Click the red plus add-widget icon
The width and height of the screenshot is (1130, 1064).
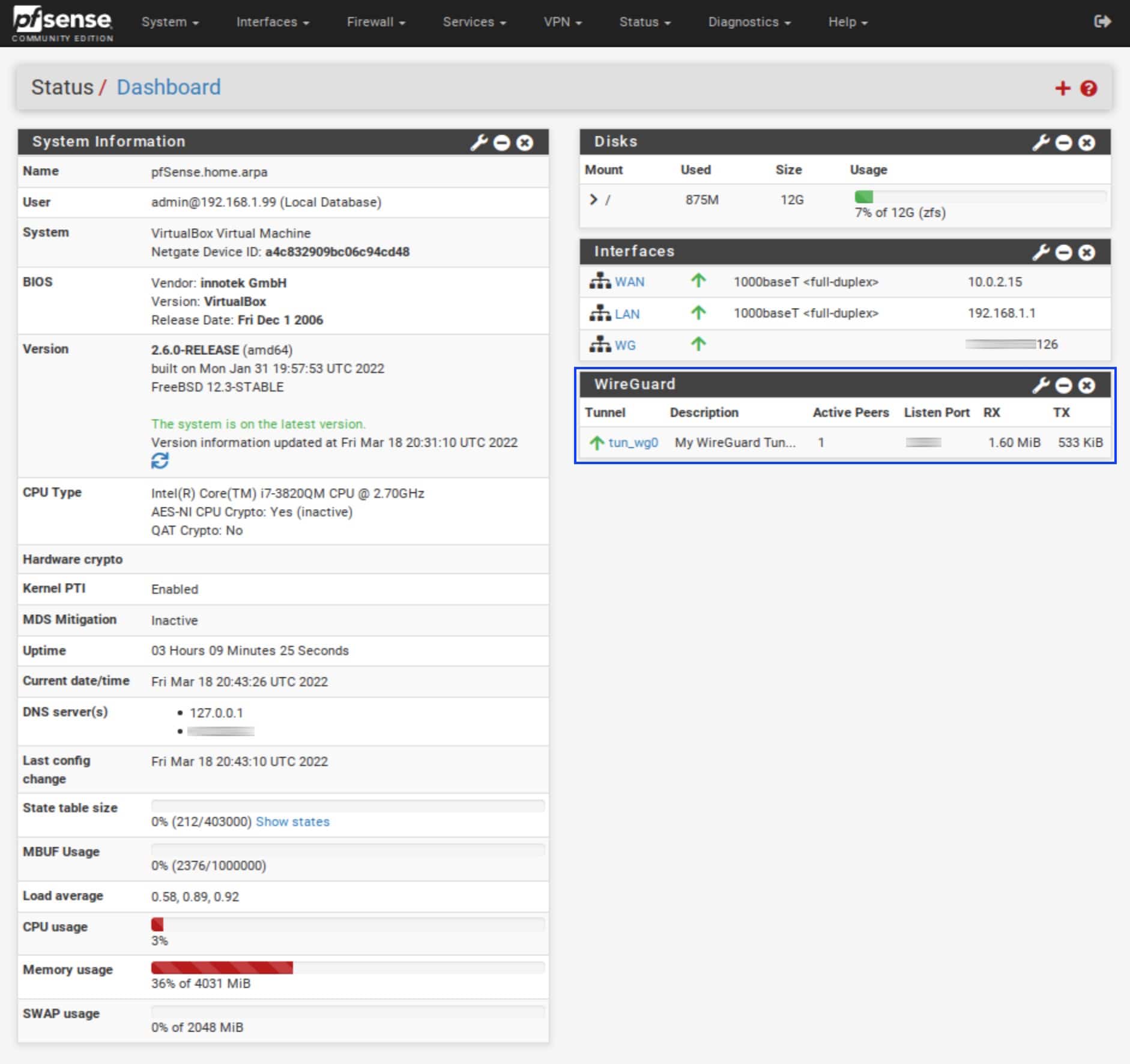click(x=1062, y=88)
